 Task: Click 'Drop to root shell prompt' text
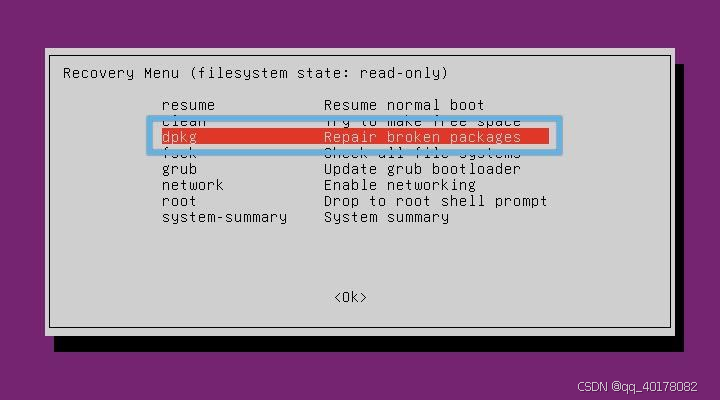point(435,201)
